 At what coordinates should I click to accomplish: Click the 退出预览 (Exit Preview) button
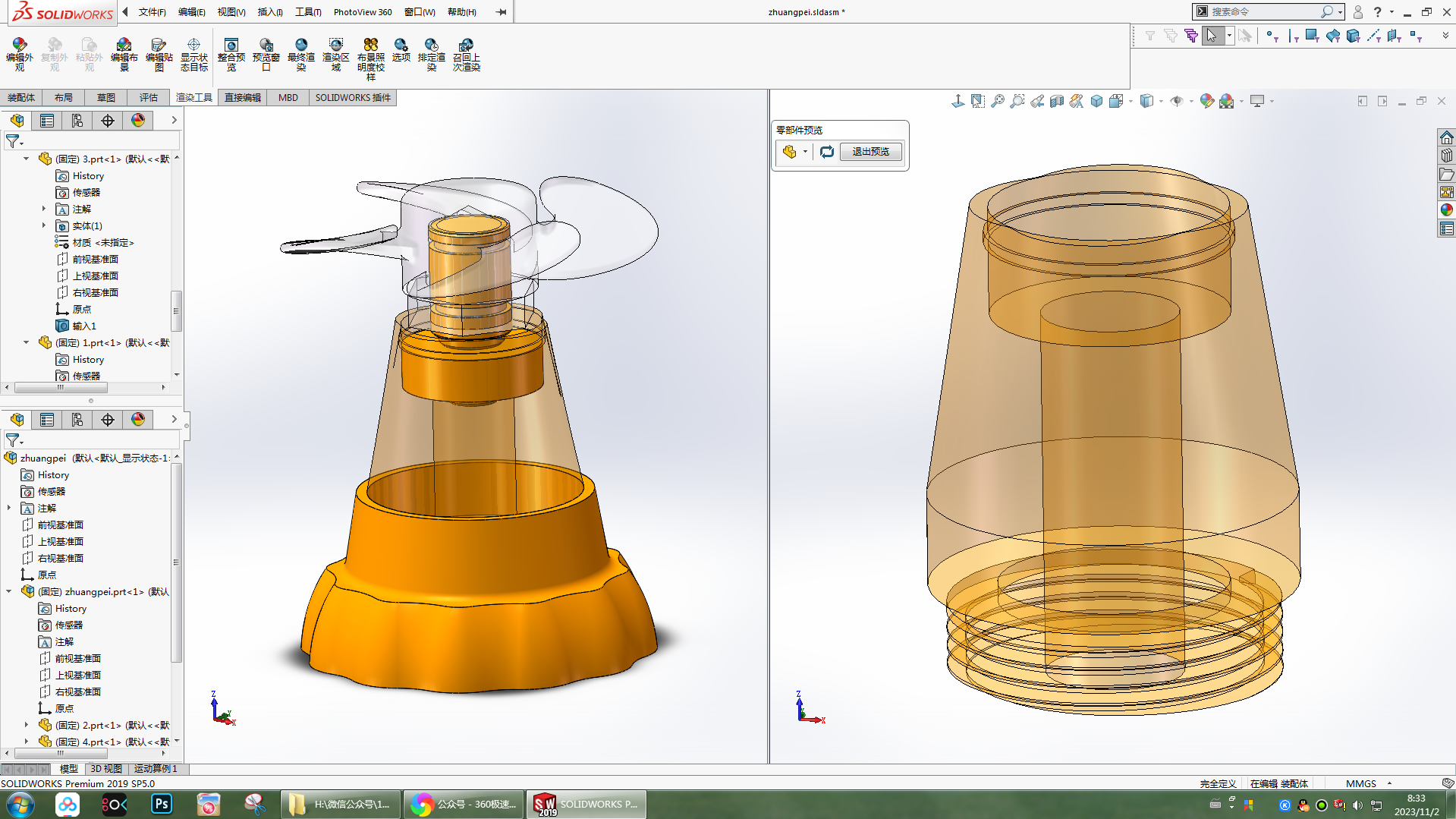[x=870, y=152]
